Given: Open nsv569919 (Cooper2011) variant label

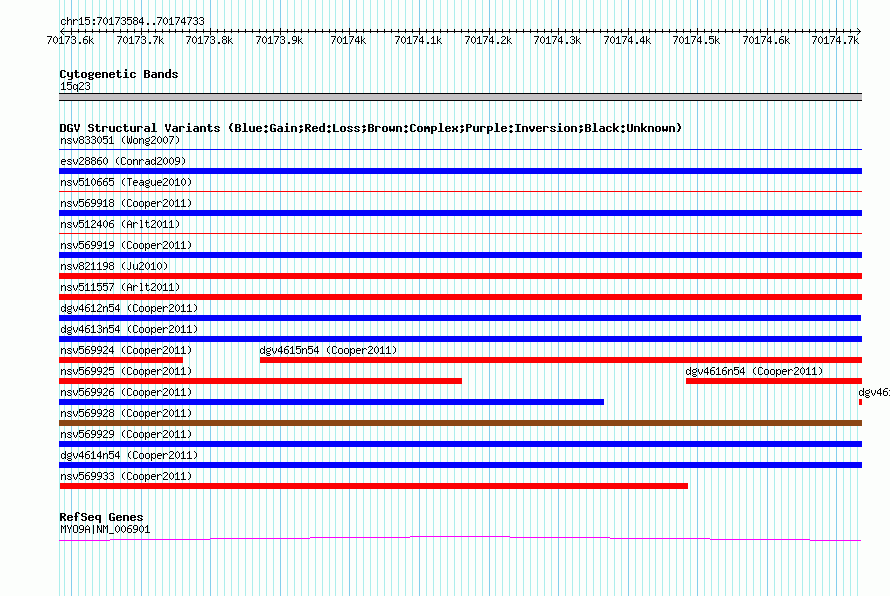Looking at the screenshot, I should click(126, 245).
